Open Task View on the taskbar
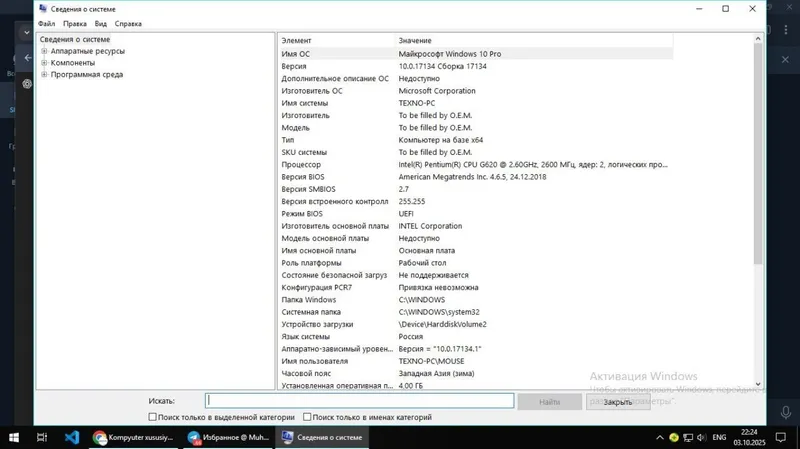Image resolution: width=800 pixels, height=449 pixels. [42, 437]
